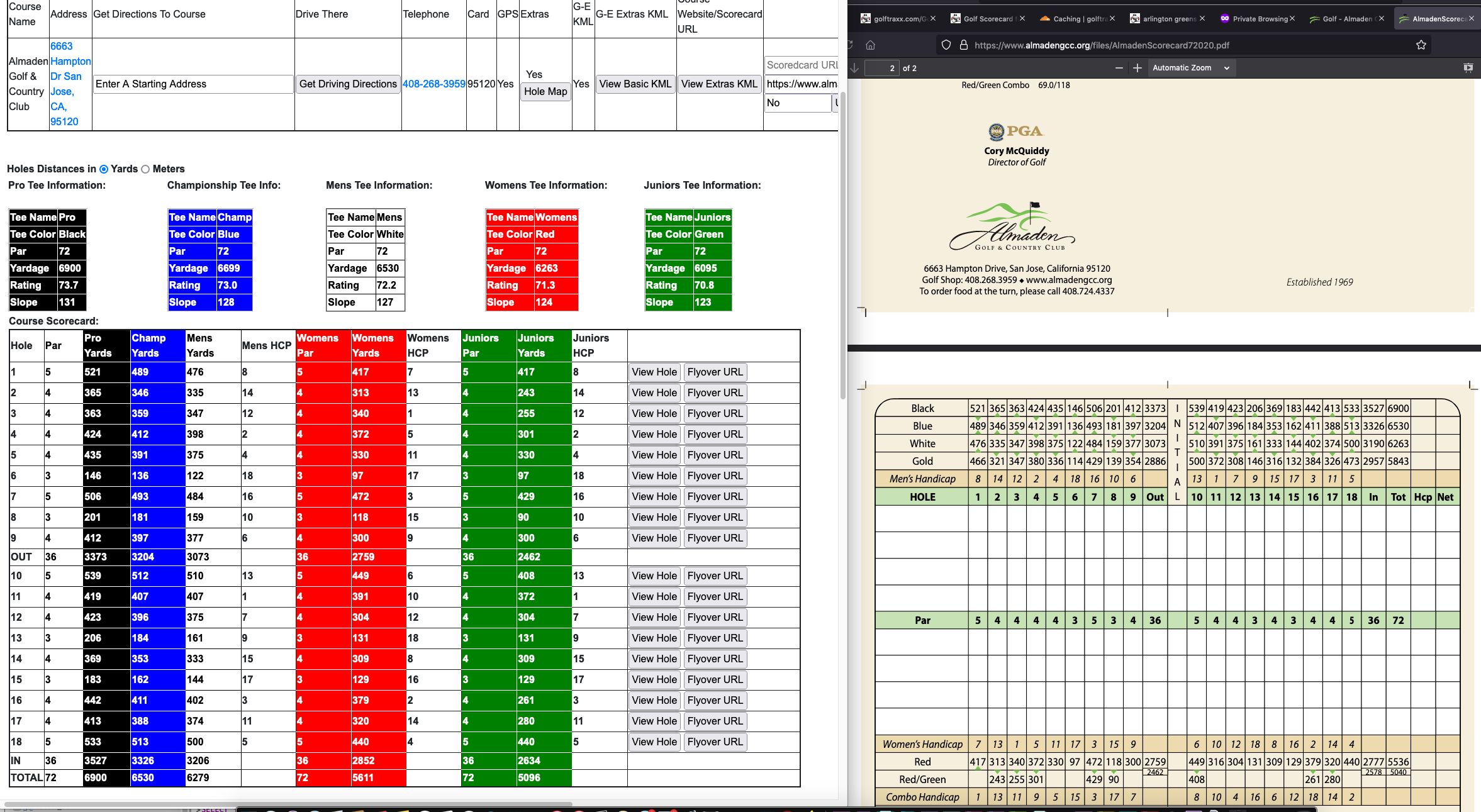Open the No selection field below scorecard URL

pos(797,103)
